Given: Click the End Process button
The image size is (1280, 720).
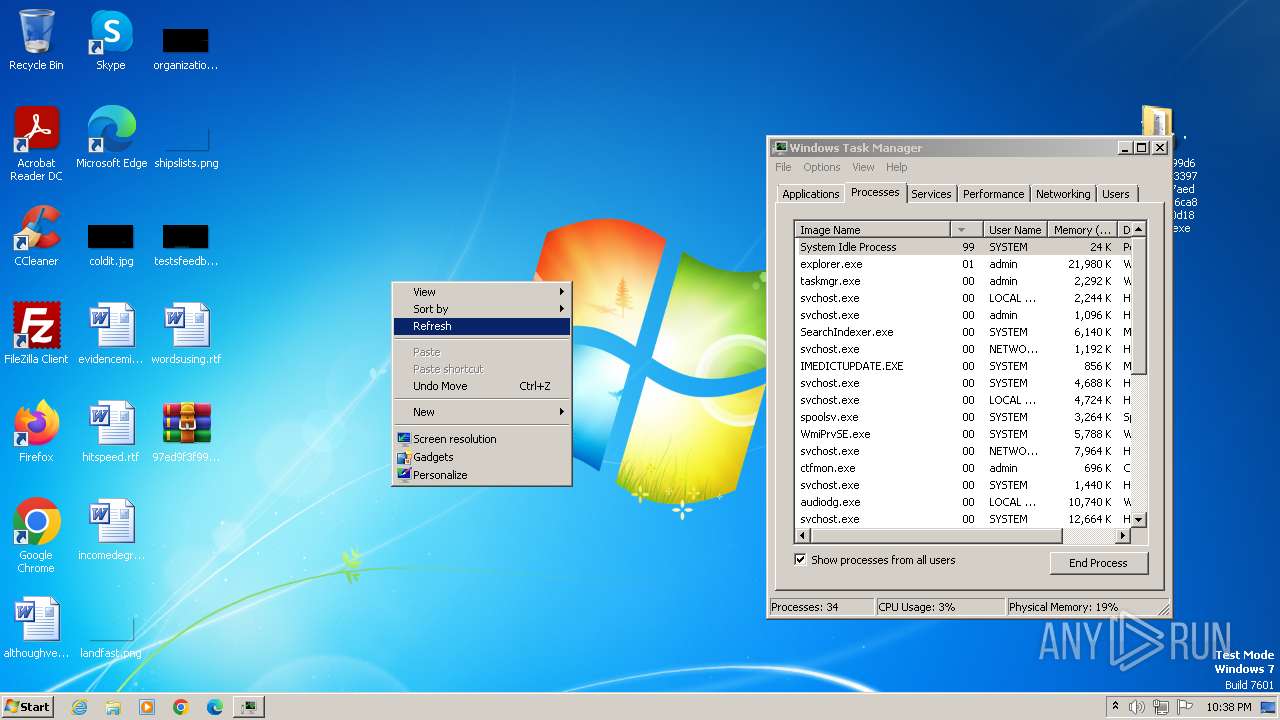Looking at the screenshot, I should (1098, 563).
